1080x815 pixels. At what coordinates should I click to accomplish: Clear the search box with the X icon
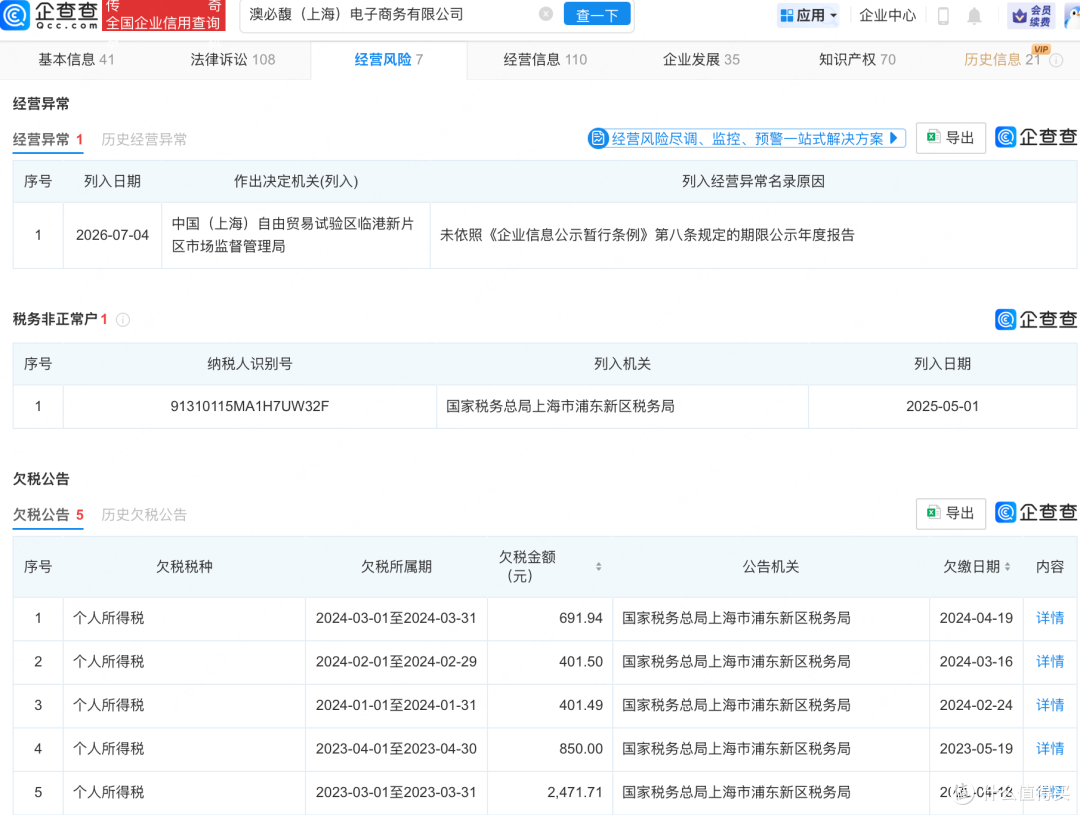[546, 14]
